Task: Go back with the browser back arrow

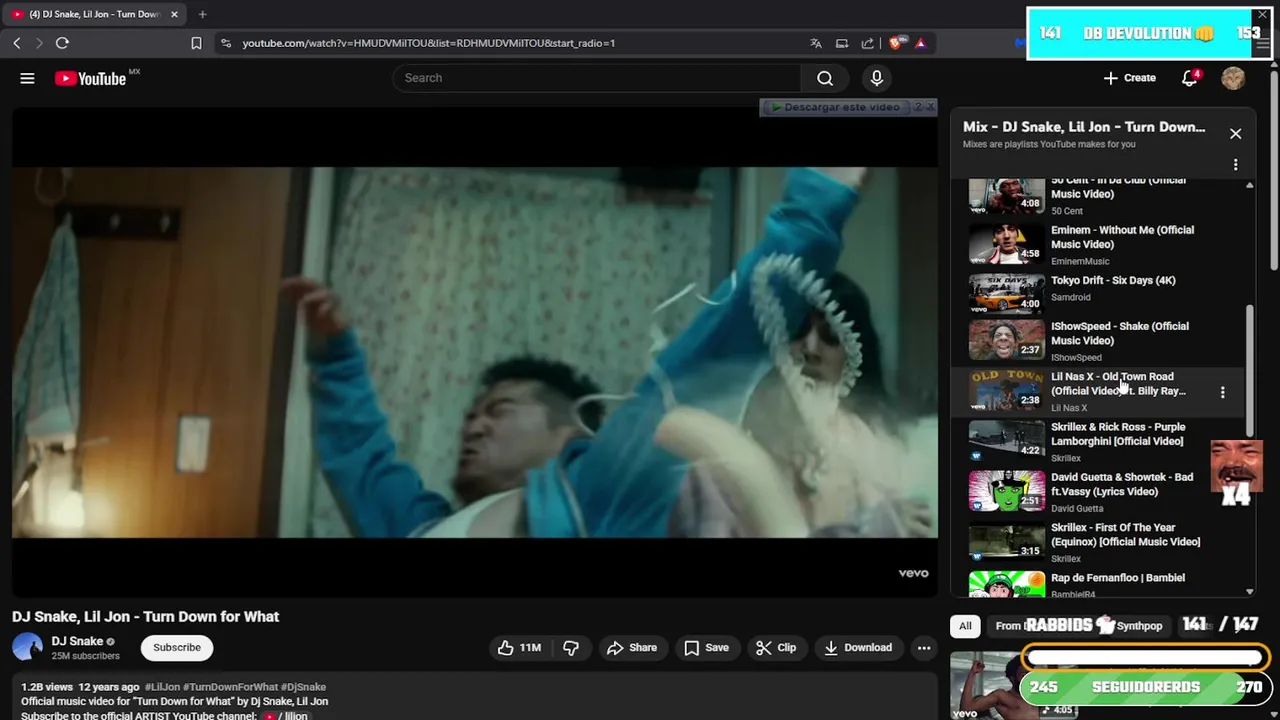Action: click(x=16, y=43)
